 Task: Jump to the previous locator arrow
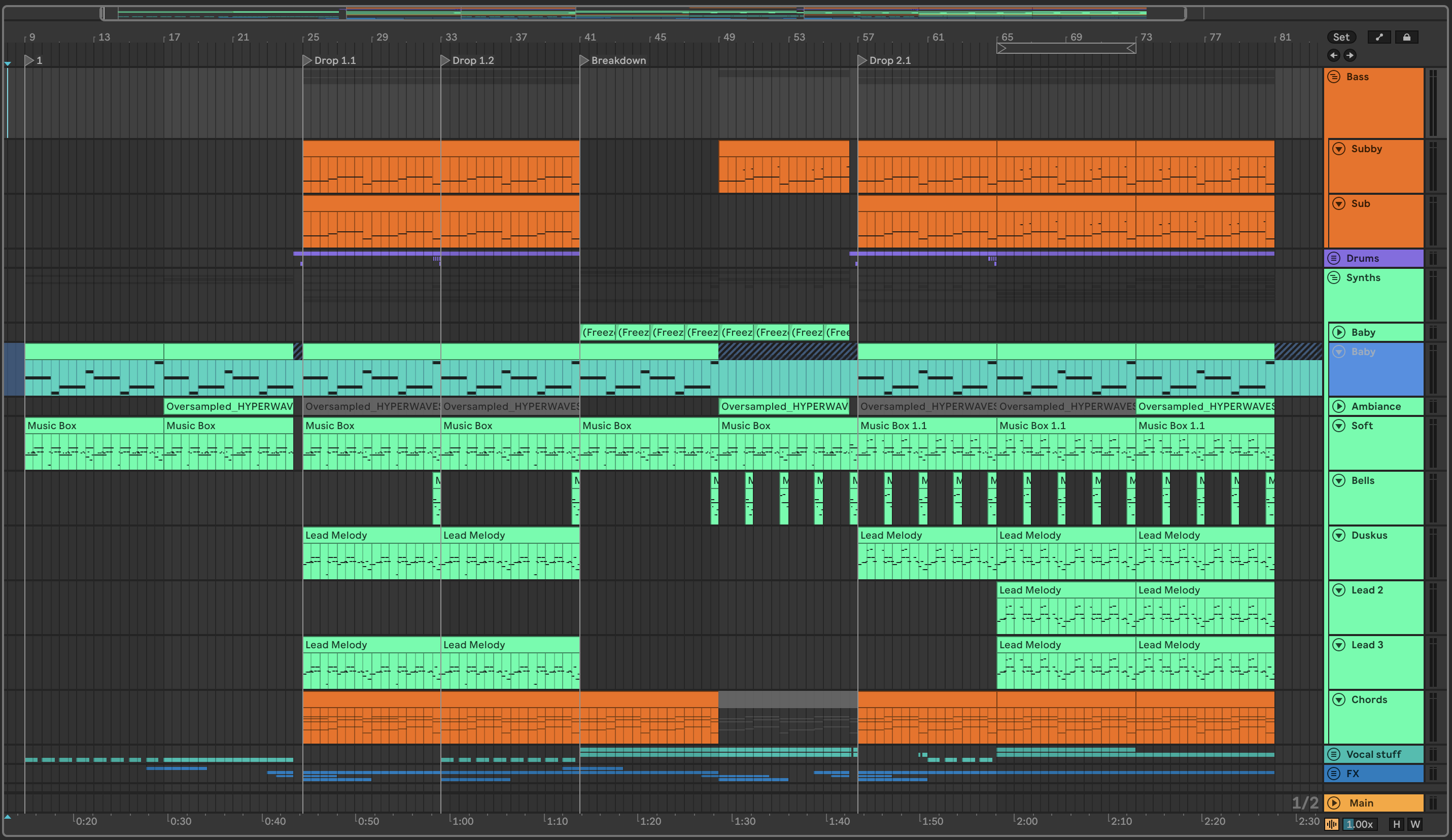[x=1333, y=55]
